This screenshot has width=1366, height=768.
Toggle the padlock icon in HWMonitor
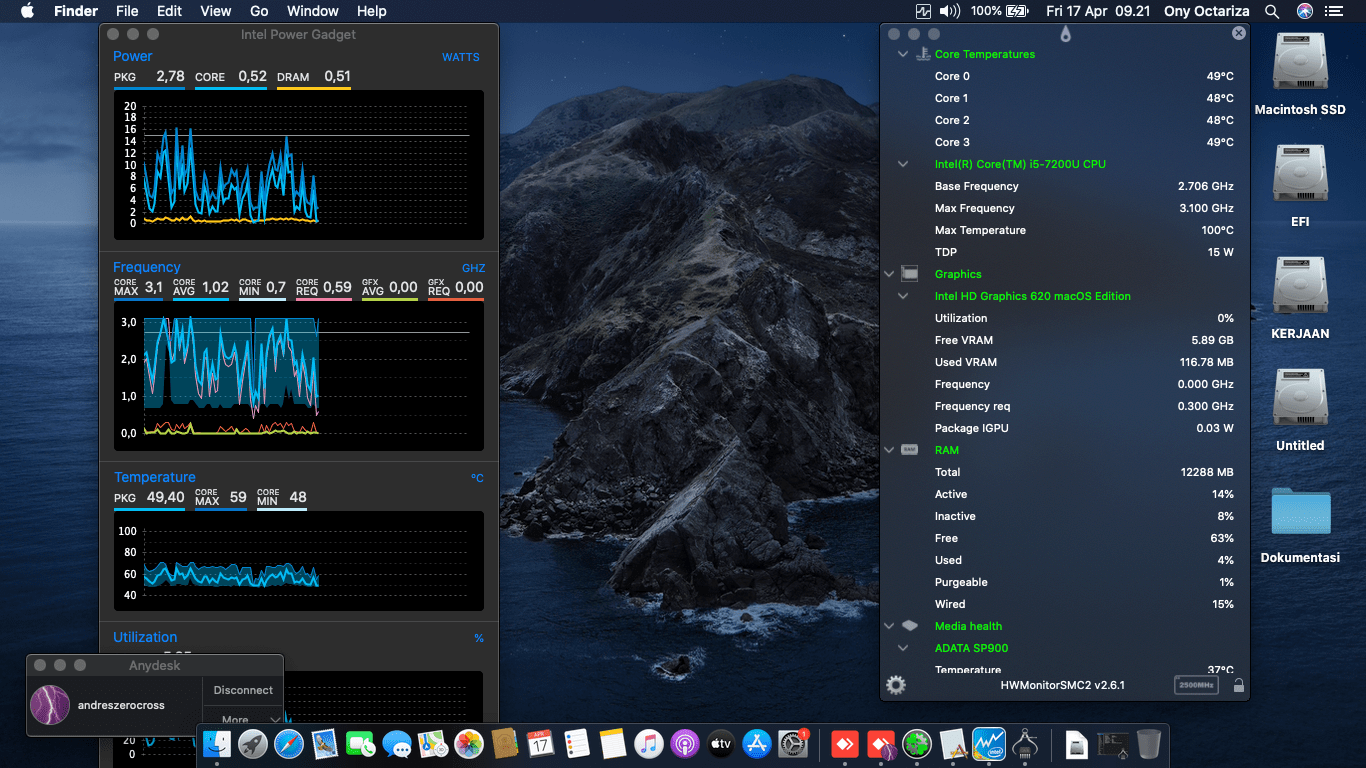1239,685
